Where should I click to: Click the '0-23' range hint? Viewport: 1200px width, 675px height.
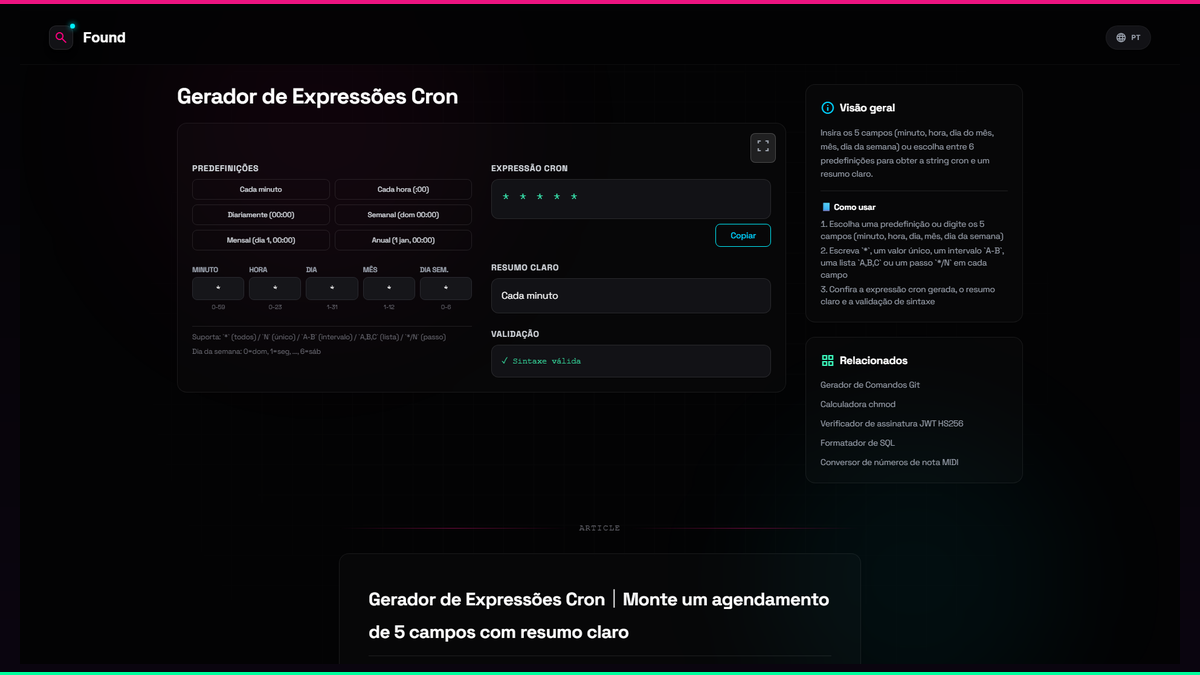click(275, 307)
